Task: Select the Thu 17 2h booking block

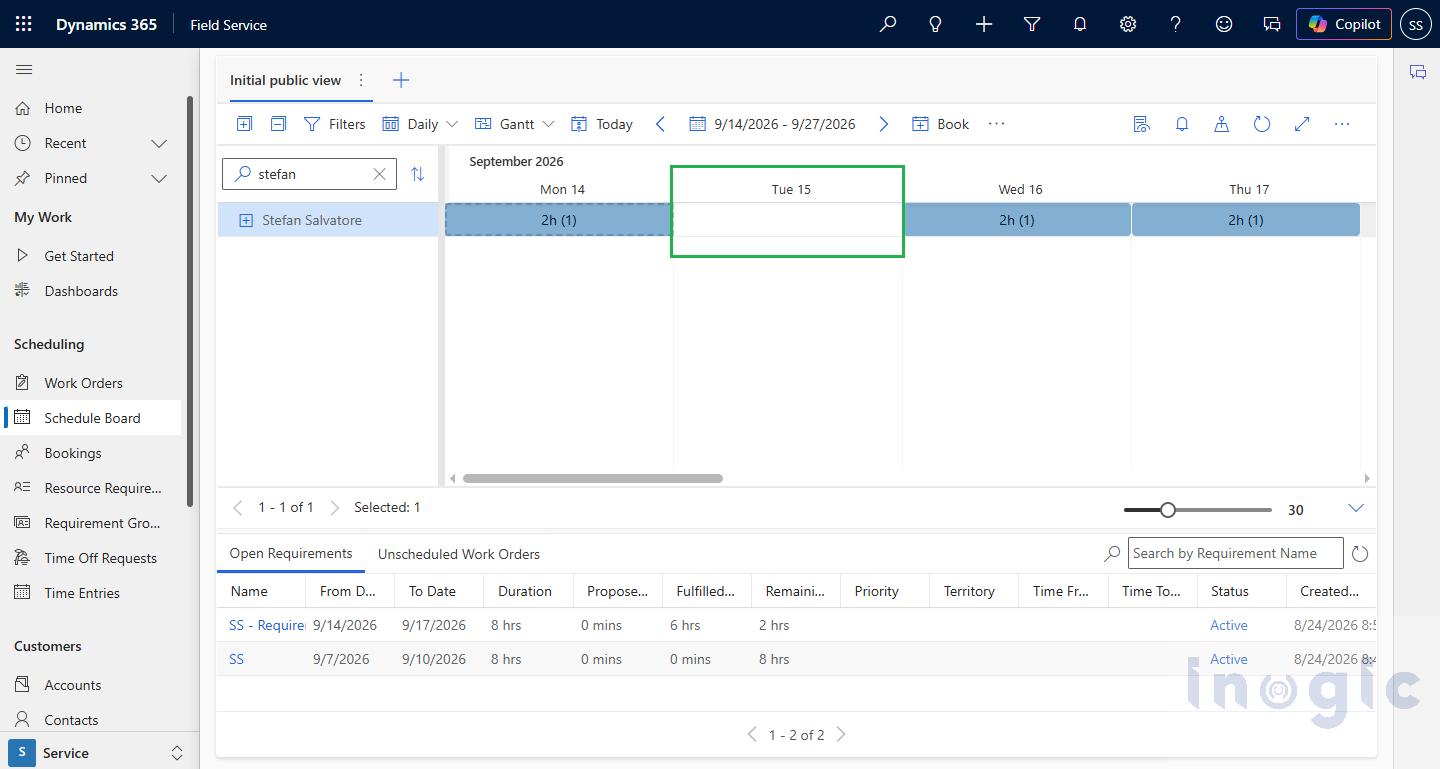Action: (1246, 220)
